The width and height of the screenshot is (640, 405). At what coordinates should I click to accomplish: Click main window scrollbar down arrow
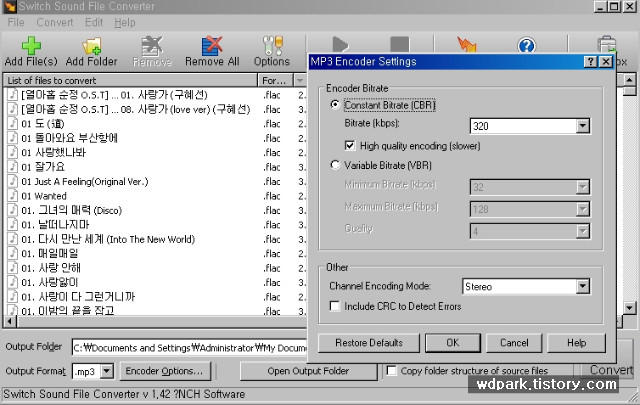click(x=629, y=308)
